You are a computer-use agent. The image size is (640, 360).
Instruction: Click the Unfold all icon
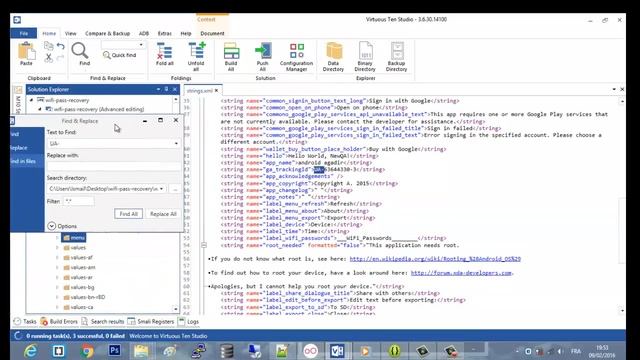point(196,57)
